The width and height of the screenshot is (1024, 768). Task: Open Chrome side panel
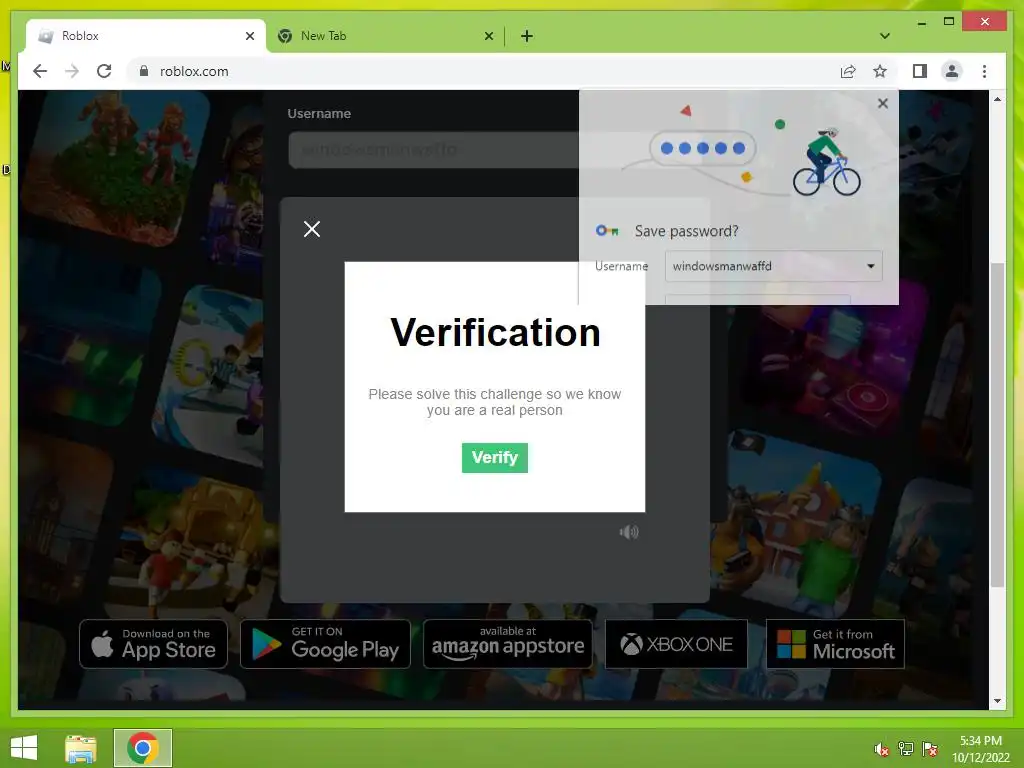920,71
